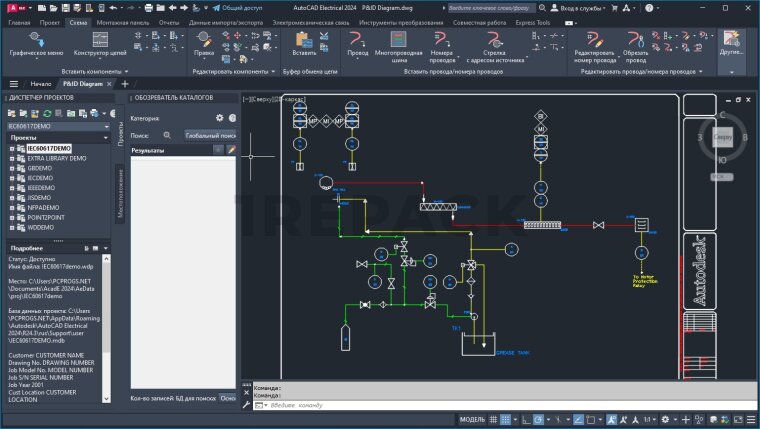The height and width of the screenshot is (429, 760).
Task: Toggle ortho mode in status bar
Action: pyautogui.click(x=527, y=419)
